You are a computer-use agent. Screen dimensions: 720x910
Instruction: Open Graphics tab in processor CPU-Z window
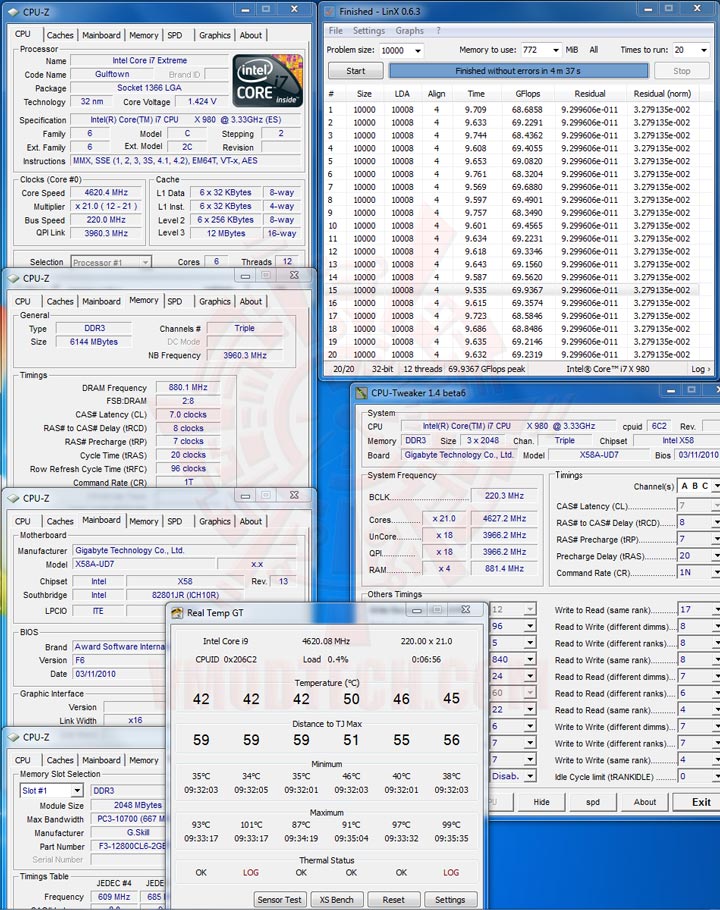(x=215, y=35)
